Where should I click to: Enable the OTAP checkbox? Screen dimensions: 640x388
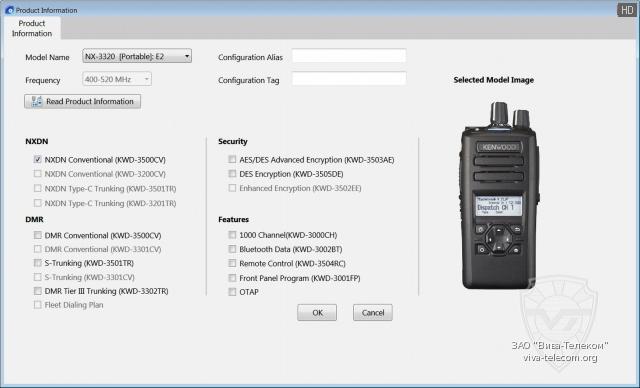232,292
